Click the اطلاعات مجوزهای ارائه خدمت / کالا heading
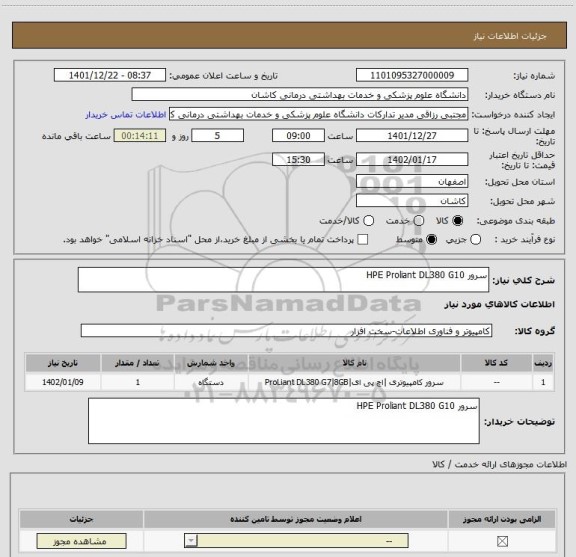576x557 pixels. [x=499, y=464]
